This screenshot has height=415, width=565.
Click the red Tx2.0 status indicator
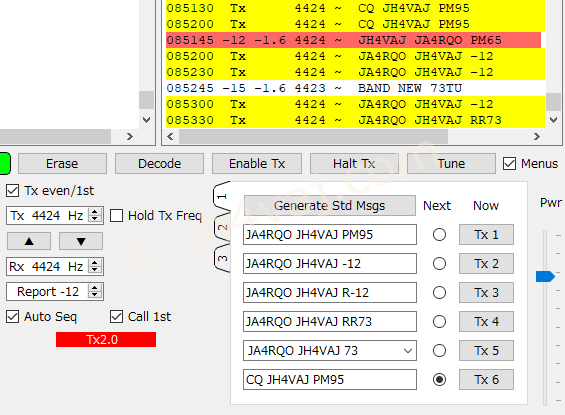click(x=106, y=340)
